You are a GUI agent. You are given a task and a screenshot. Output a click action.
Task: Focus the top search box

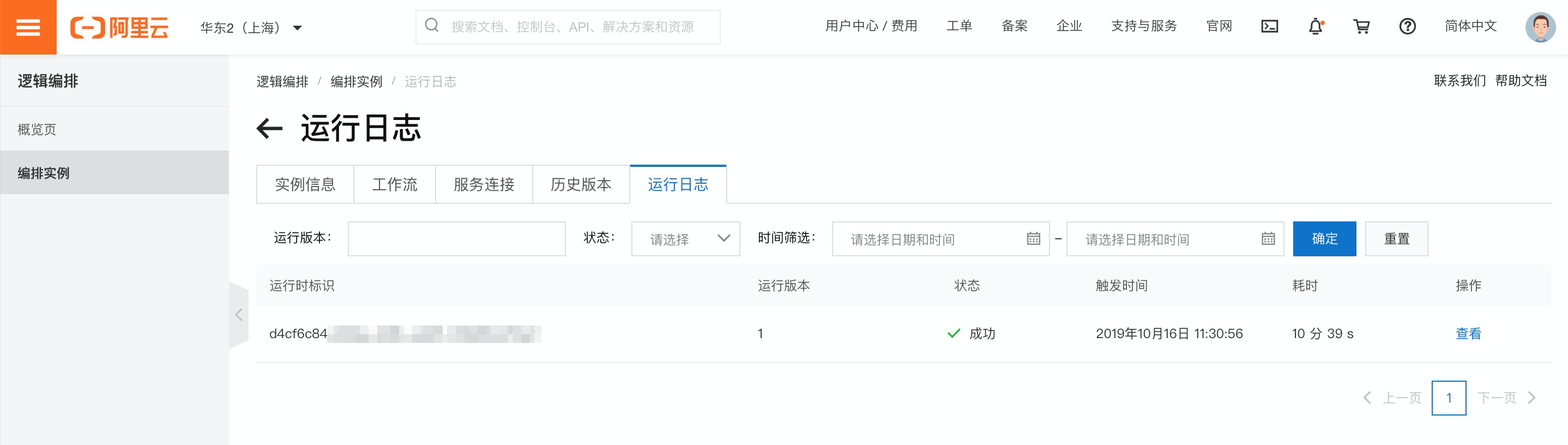point(568,27)
